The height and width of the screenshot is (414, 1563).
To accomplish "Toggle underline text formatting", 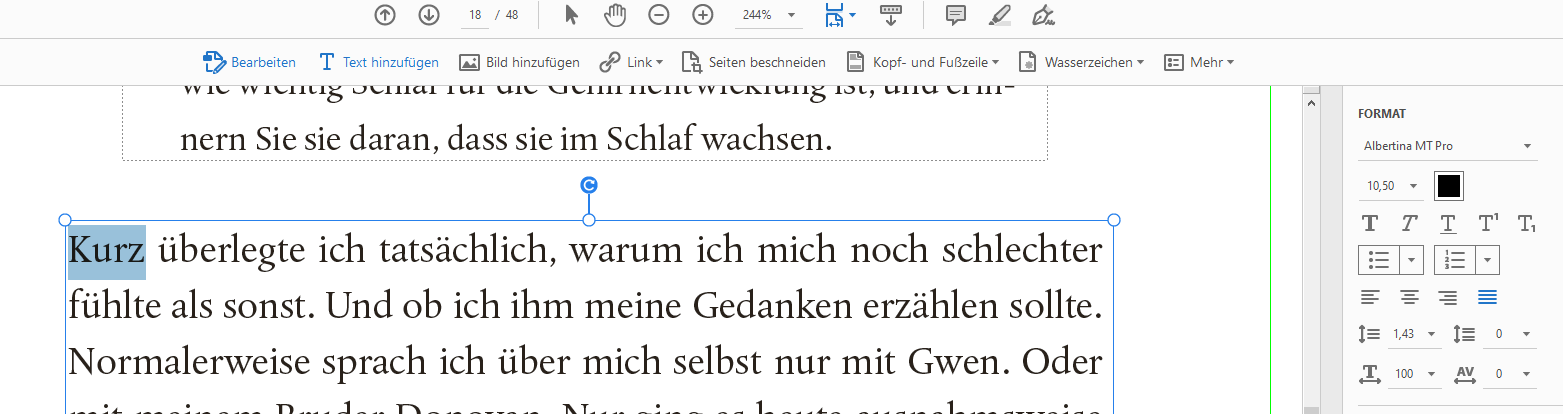I will 1447,223.
